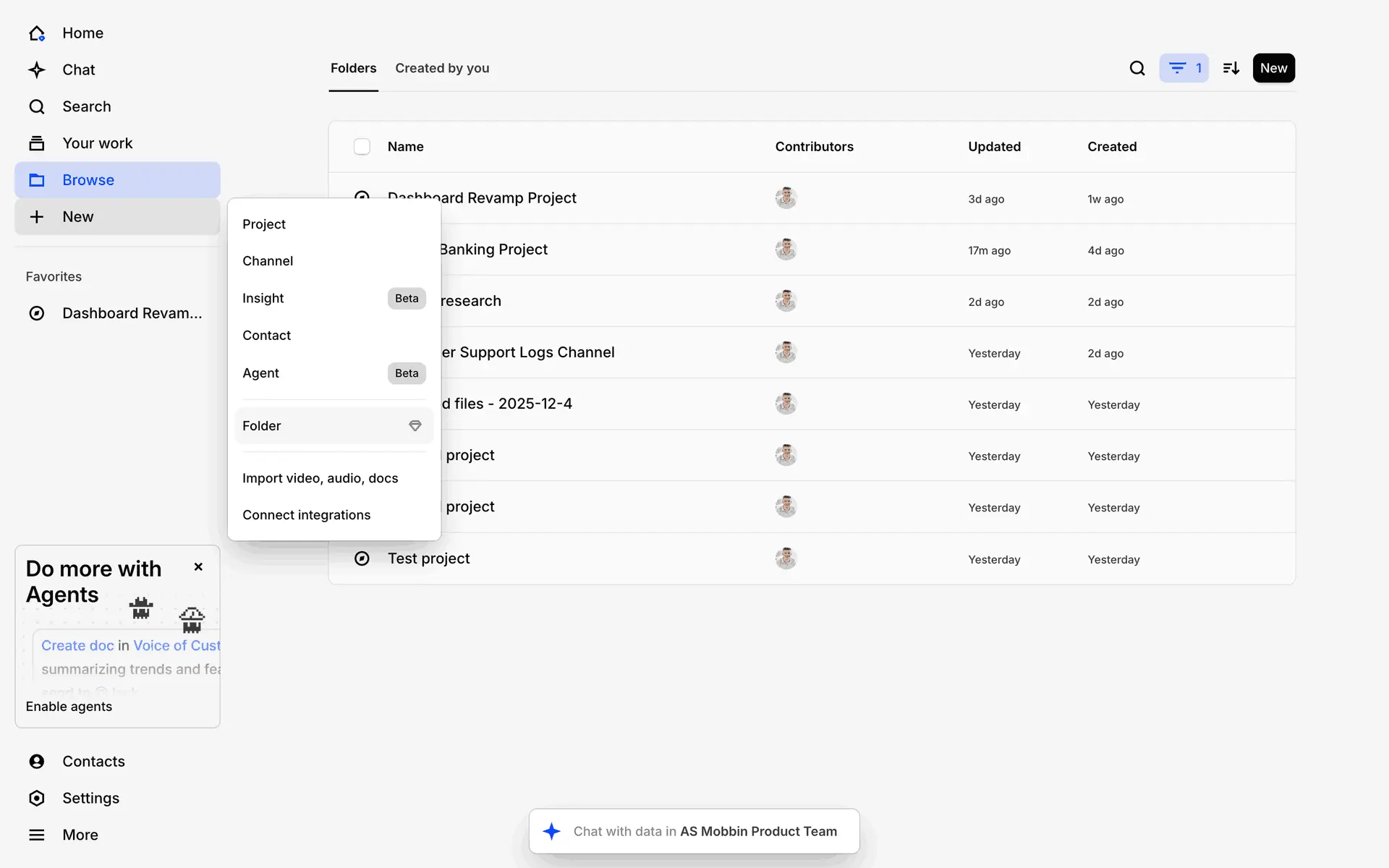The image size is (1389, 868).
Task: Click the Test project row icon
Action: 362,558
